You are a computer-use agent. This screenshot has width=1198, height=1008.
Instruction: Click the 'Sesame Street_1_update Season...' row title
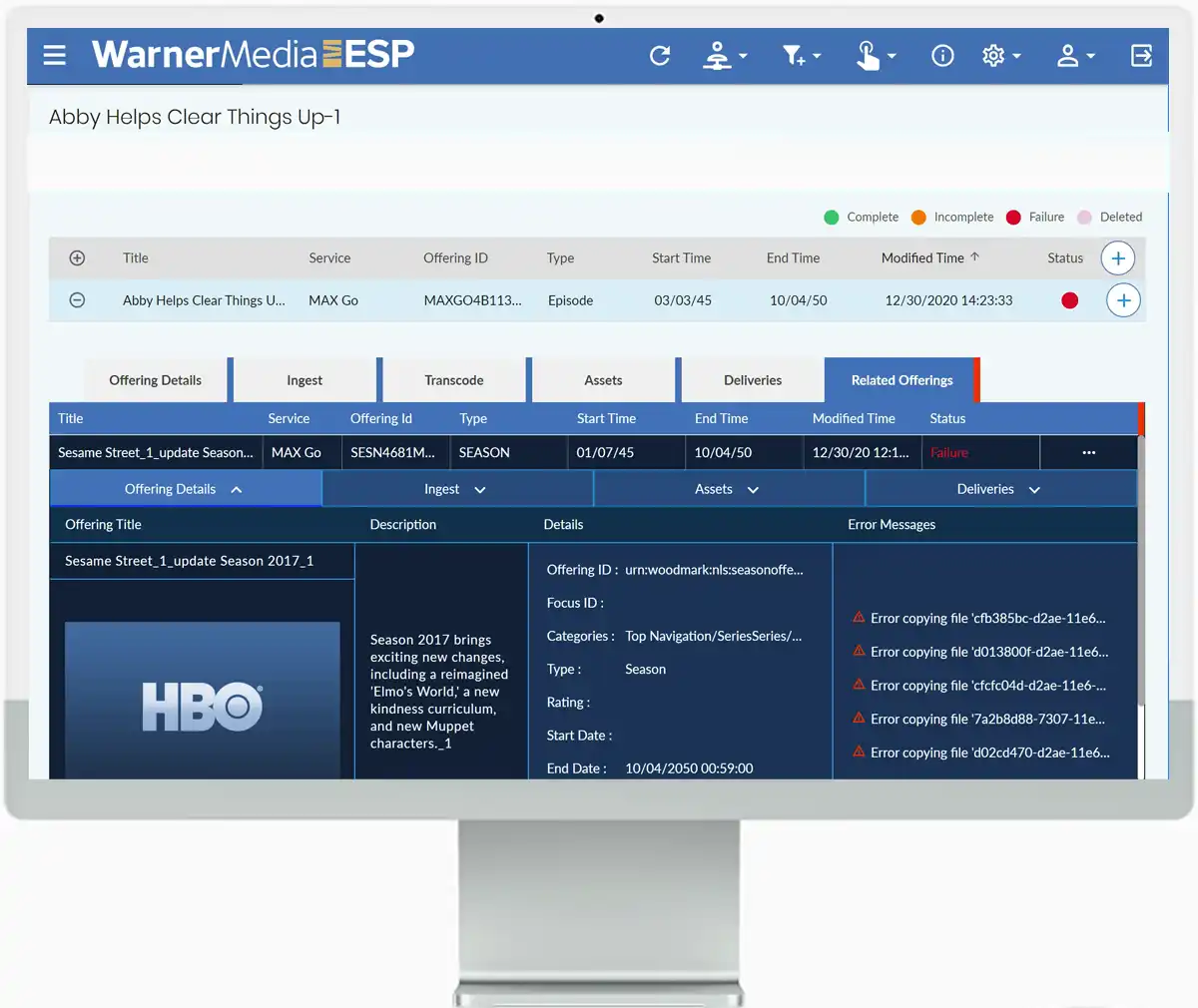click(156, 452)
